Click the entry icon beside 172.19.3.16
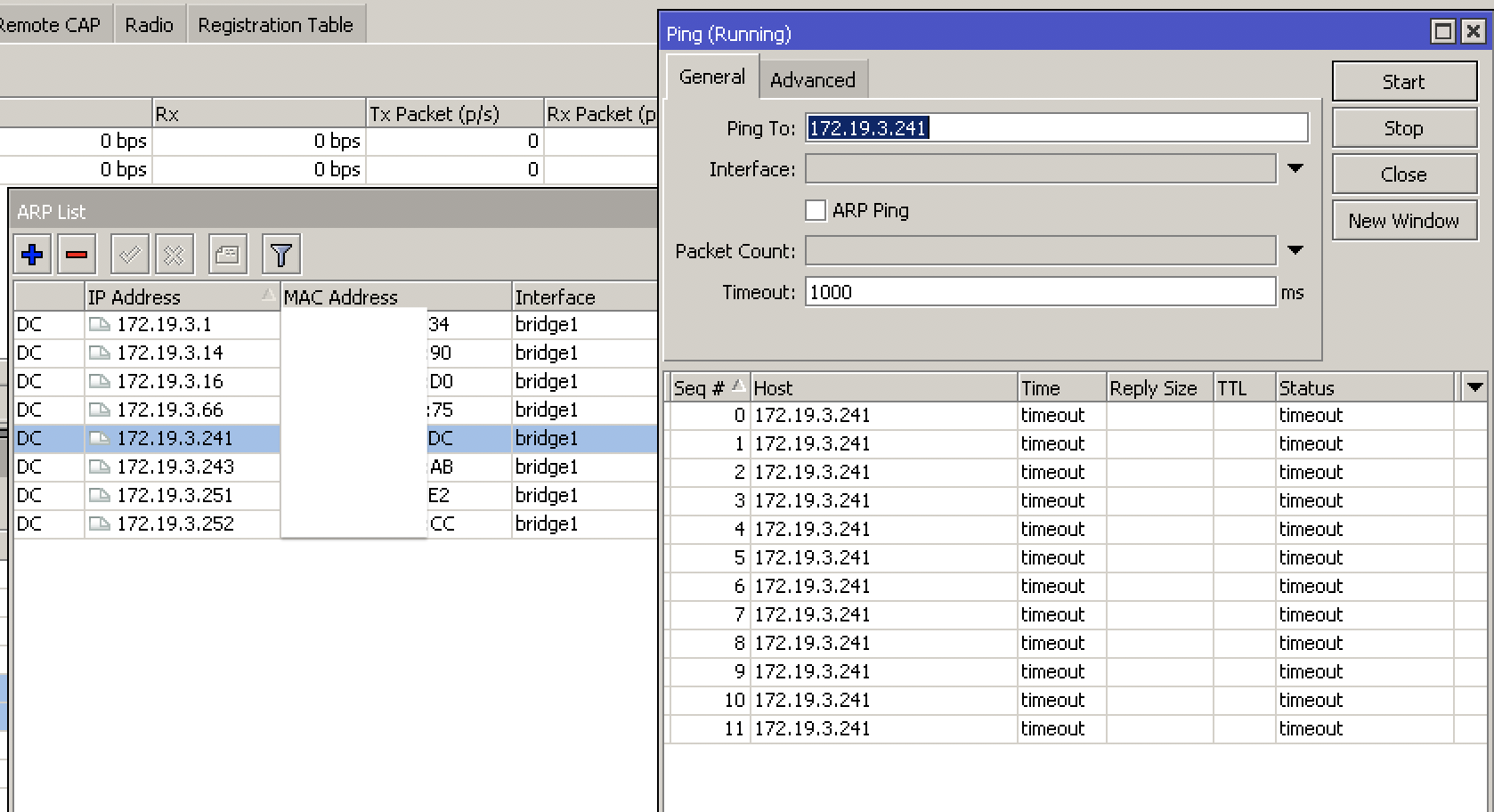Image resolution: width=1494 pixels, height=812 pixels. coord(100,381)
